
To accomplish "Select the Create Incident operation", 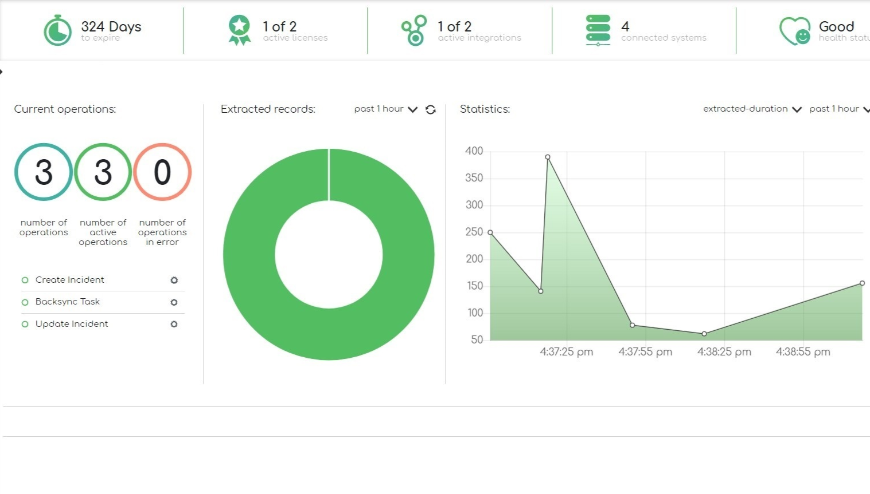I will pos(69,280).
